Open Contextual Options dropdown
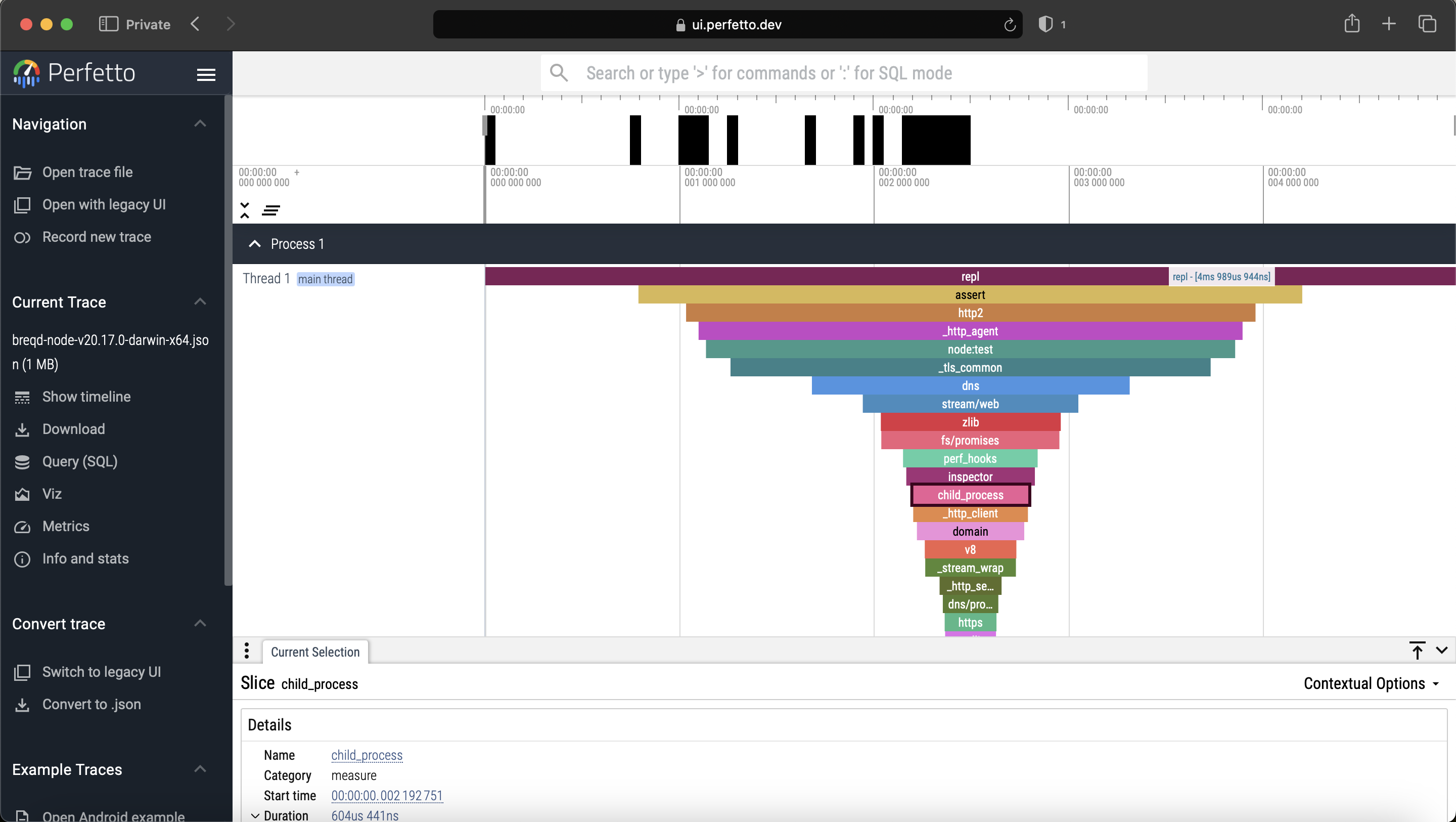The height and width of the screenshot is (822, 1456). click(1371, 684)
